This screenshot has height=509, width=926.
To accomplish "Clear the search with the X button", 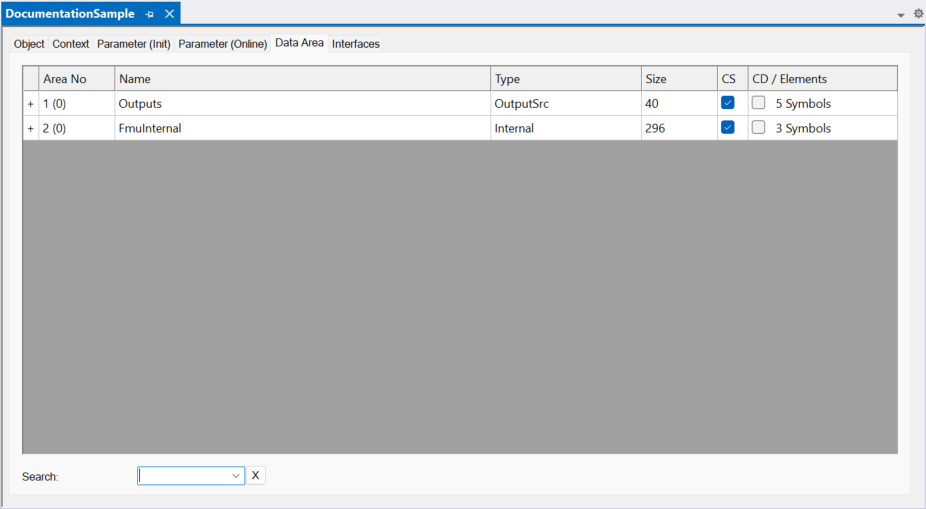I will tap(255, 475).
